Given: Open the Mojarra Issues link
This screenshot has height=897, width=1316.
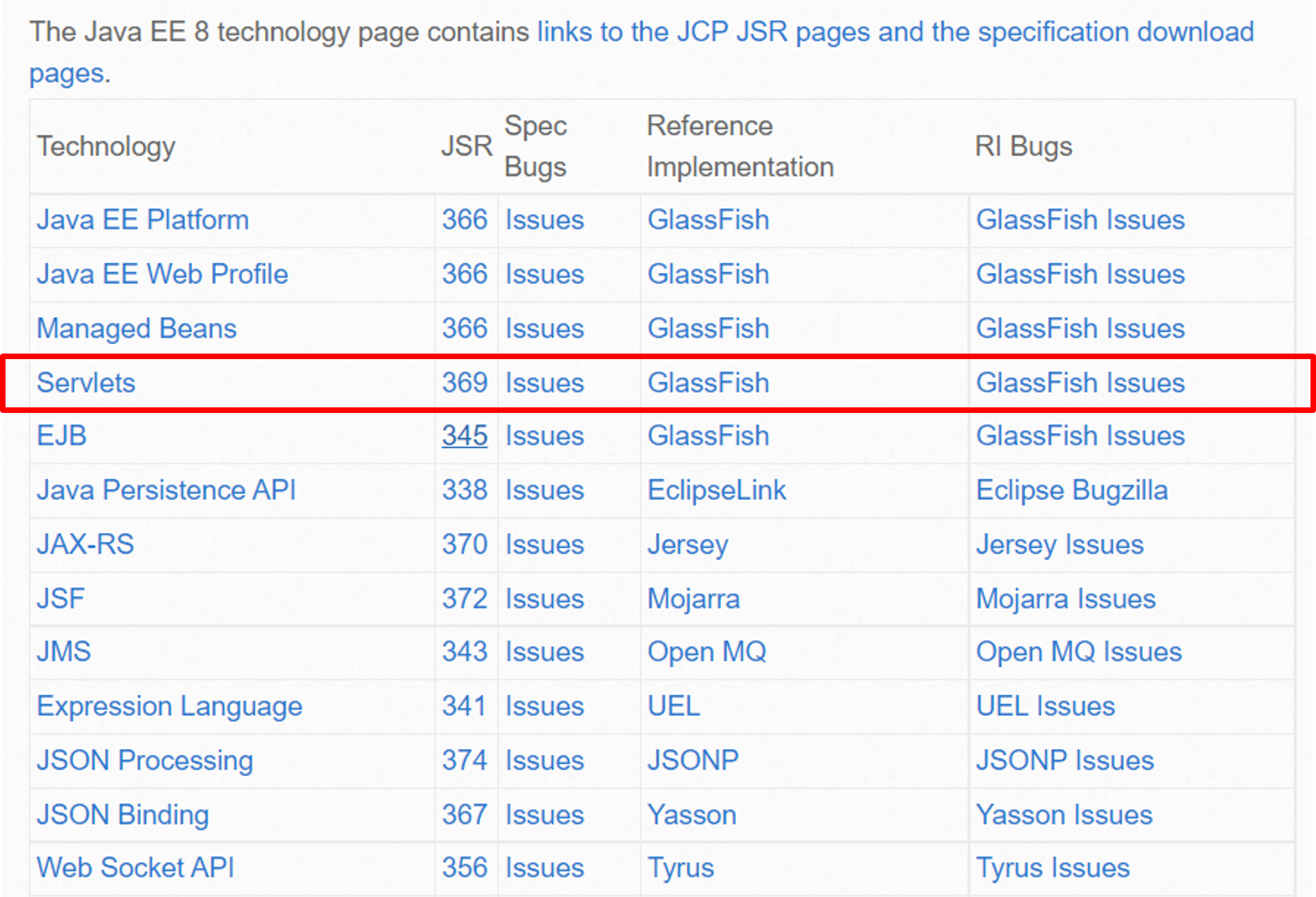Looking at the screenshot, I should [1065, 599].
